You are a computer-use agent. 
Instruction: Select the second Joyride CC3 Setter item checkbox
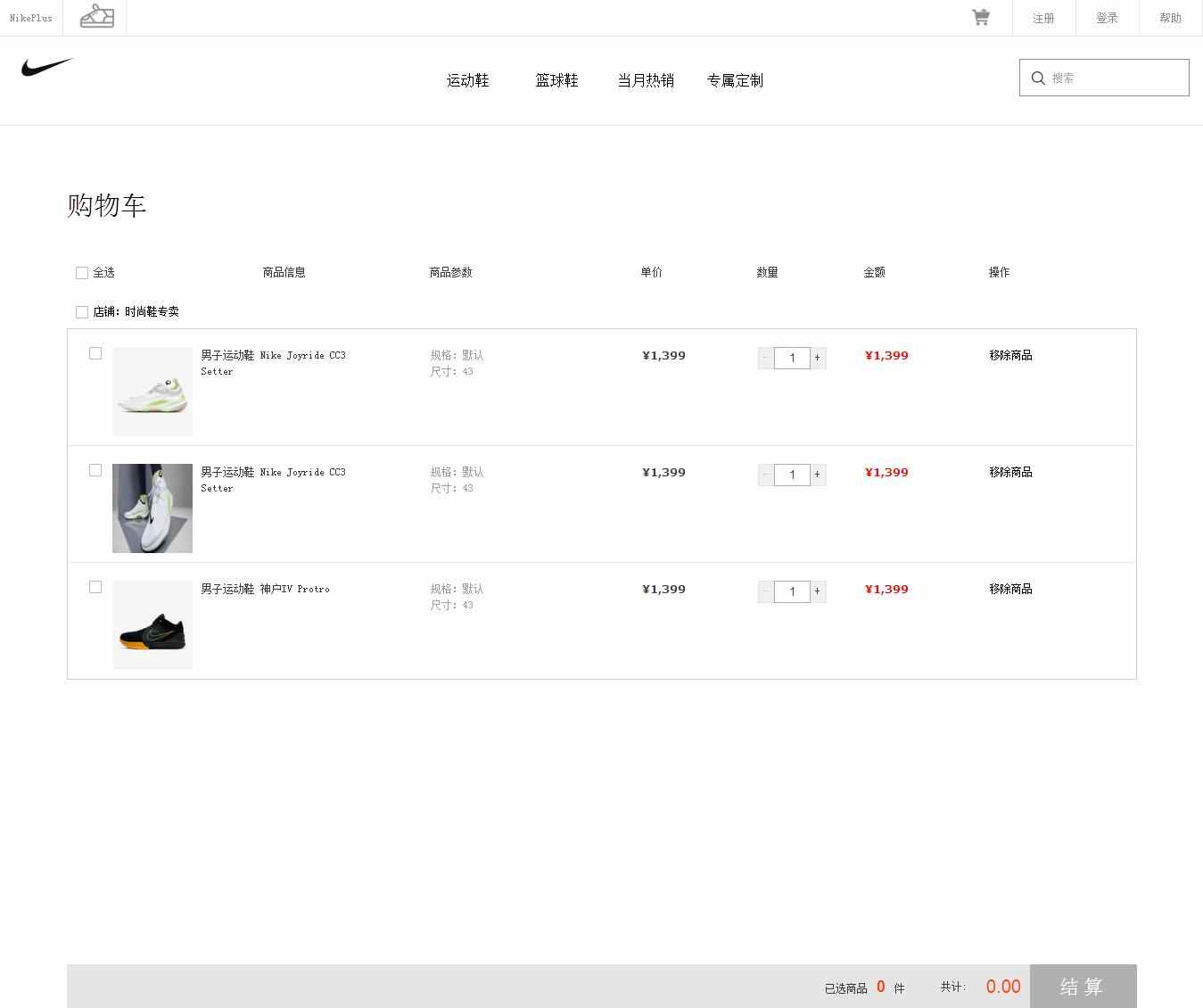[95, 470]
